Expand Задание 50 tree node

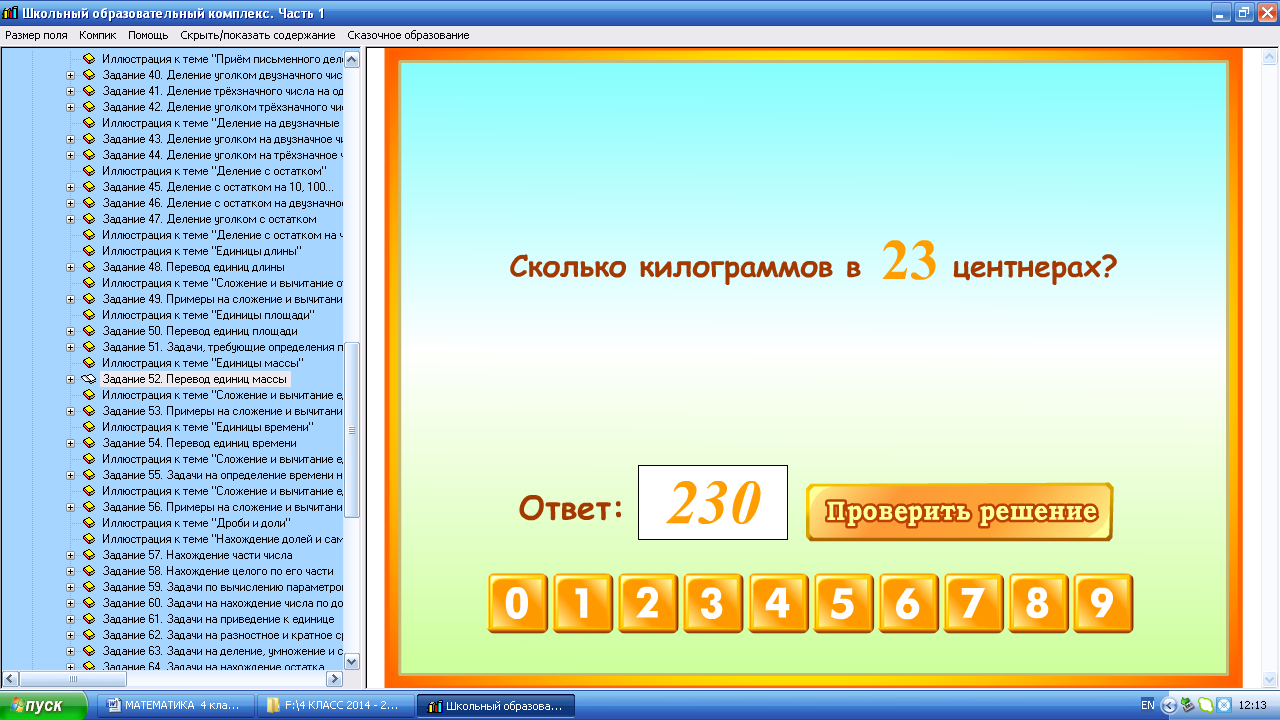pyautogui.click(x=71, y=331)
